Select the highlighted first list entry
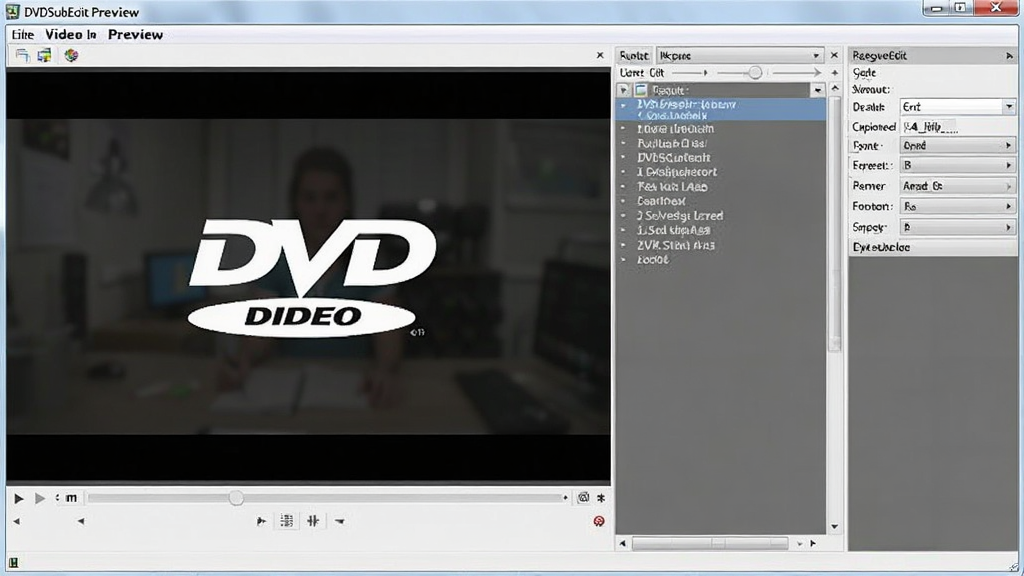The image size is (1024, 576). [721, 110]
